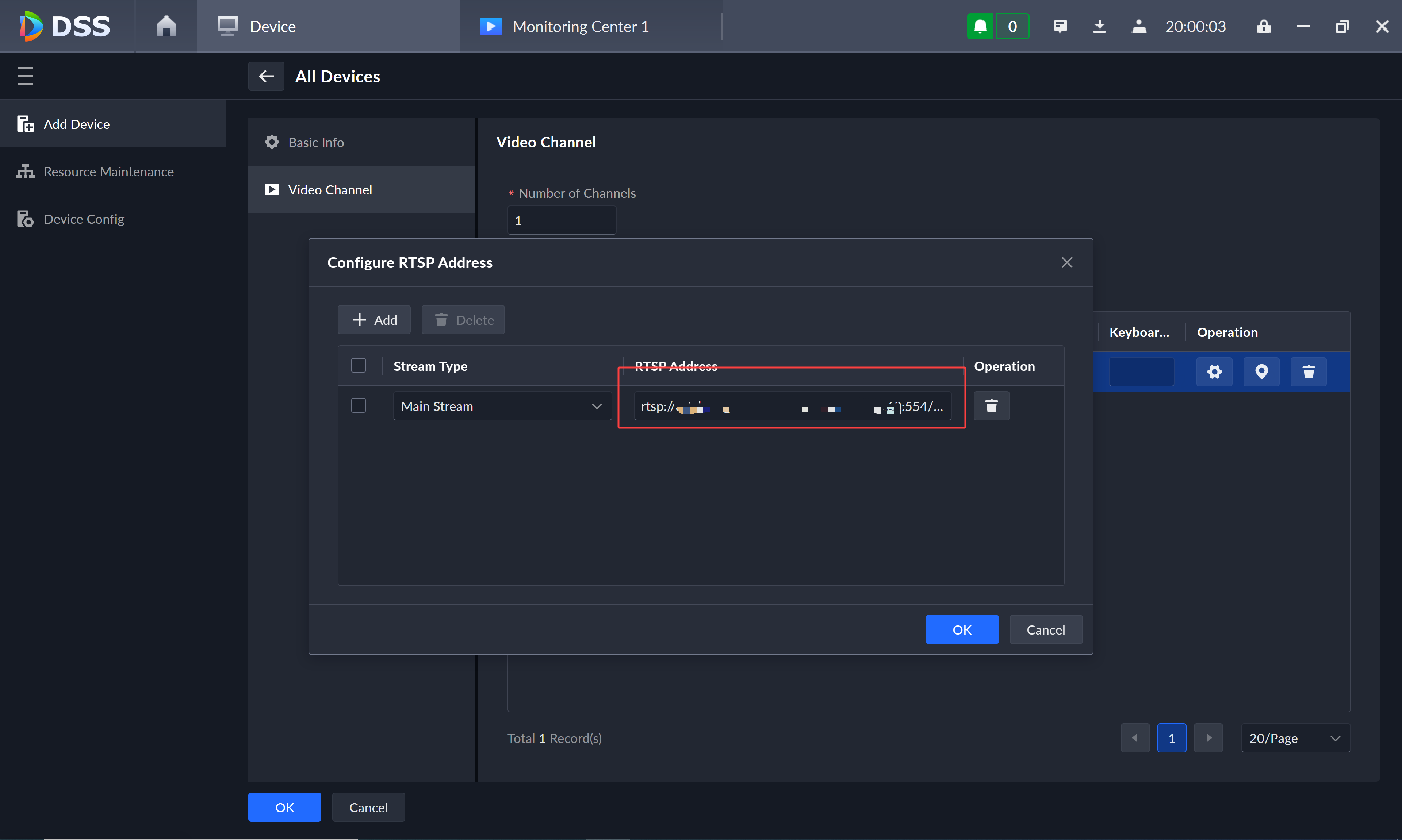Select the Video Channel section
Screen dimensions: 1402x840
point(361,190)
